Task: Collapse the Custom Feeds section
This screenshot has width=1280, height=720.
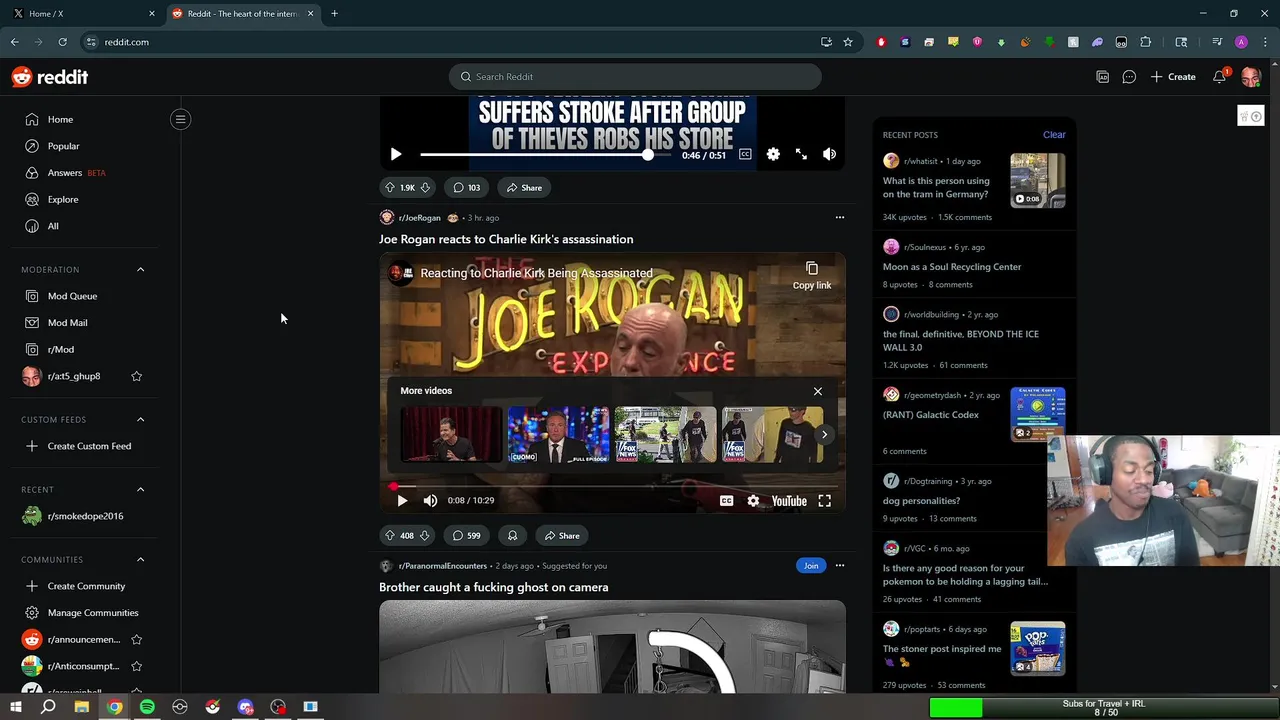Action: point(140,419)
